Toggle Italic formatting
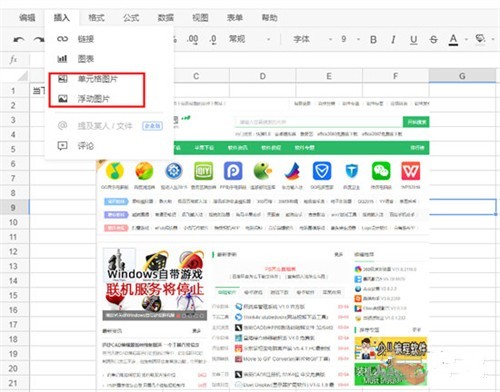Viewport: 500px width, 392px height. [x=393, y=40]
